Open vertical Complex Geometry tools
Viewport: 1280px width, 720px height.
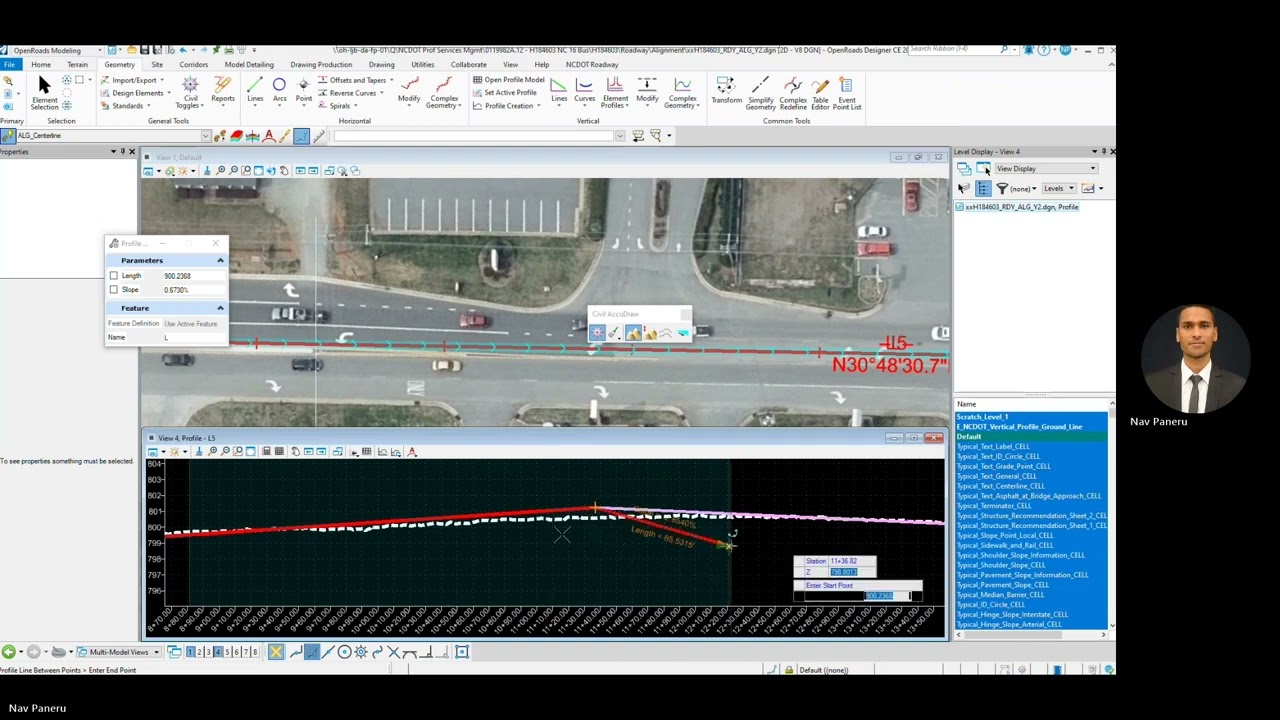tap(682, 92)
